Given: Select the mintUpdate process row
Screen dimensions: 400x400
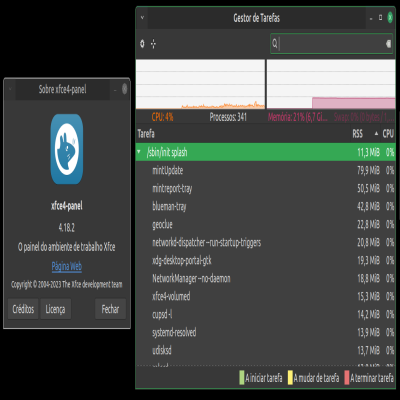Looking at the screenshot, I should (x=266, y=170).
